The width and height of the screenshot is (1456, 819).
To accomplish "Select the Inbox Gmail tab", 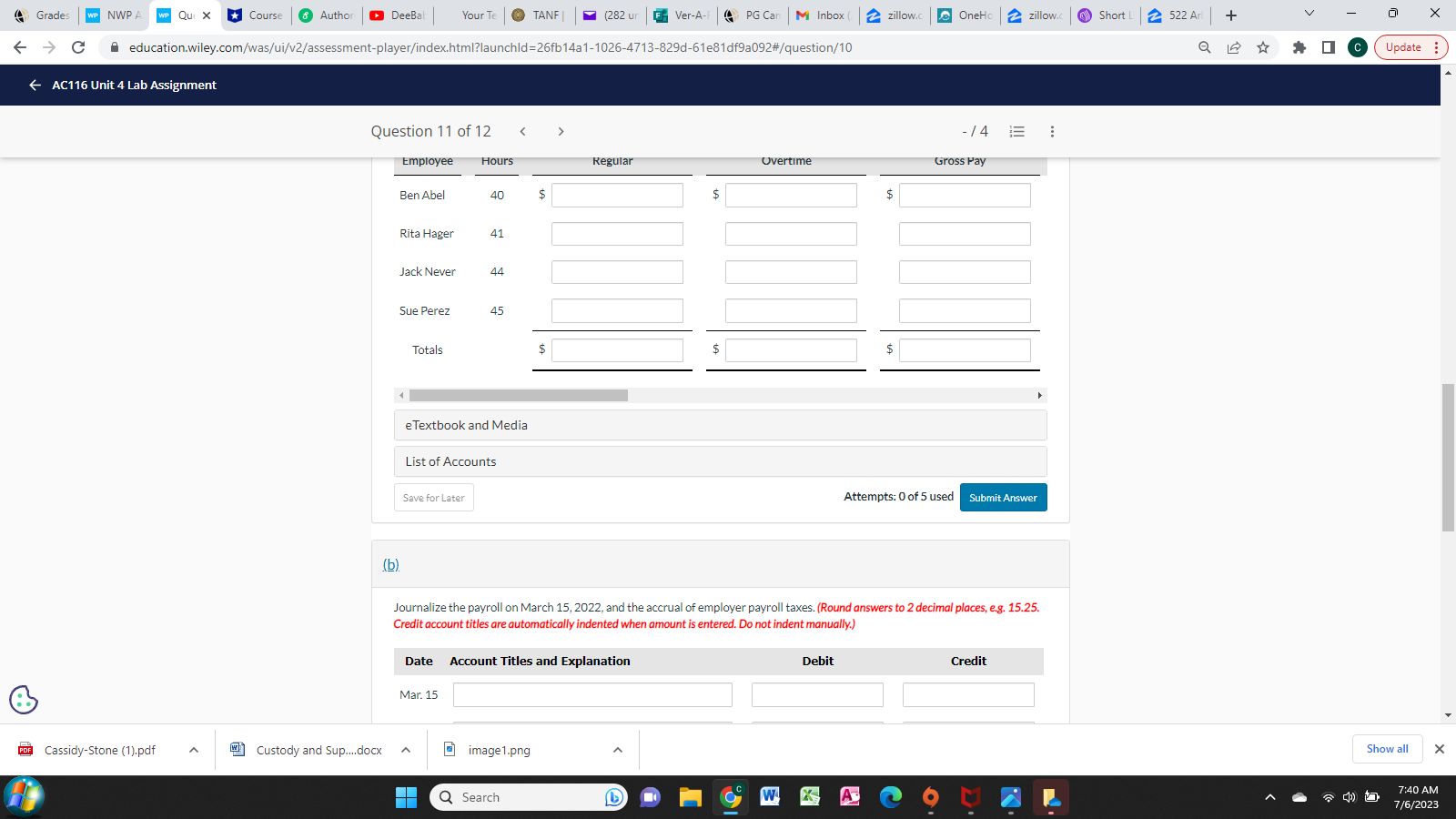I will 824,15.
